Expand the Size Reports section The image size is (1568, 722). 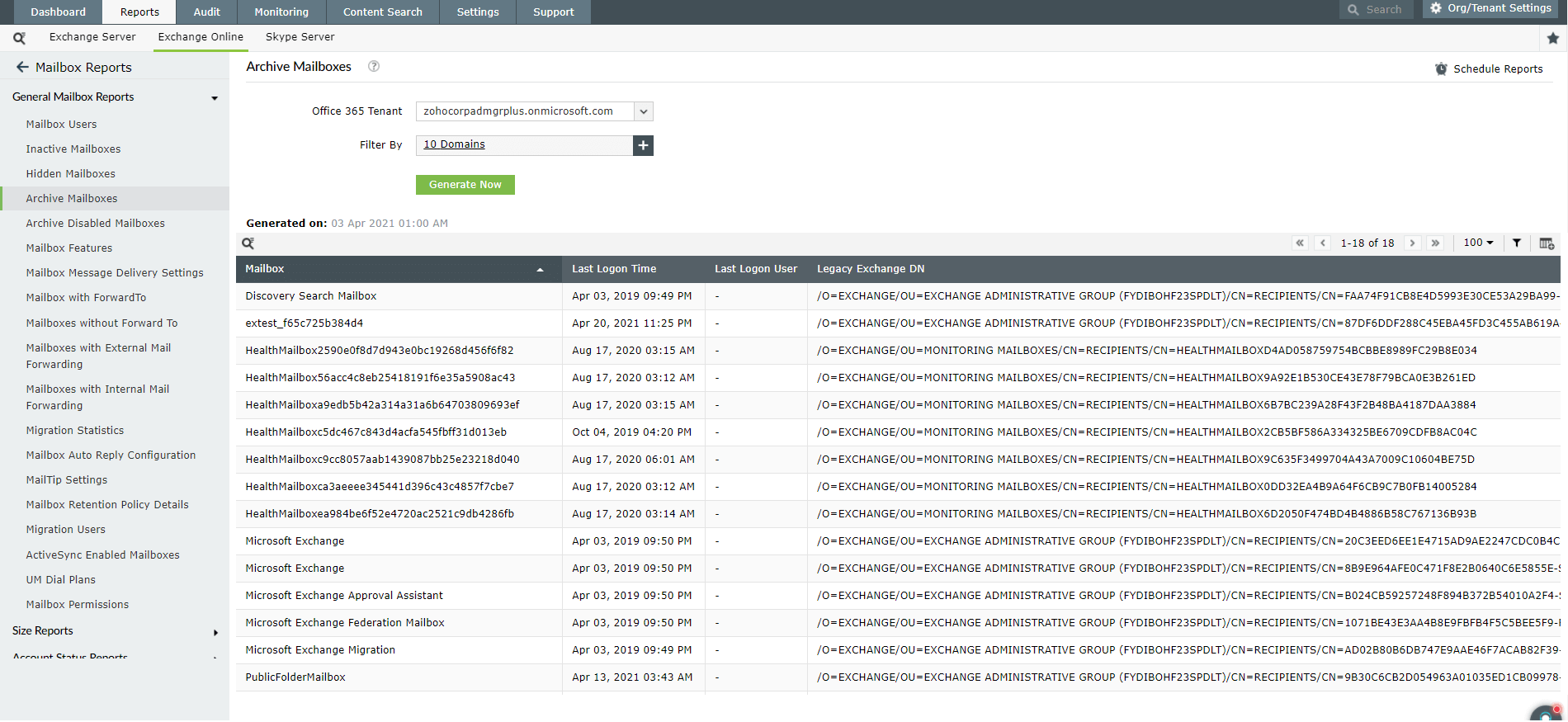coord(215,633)
